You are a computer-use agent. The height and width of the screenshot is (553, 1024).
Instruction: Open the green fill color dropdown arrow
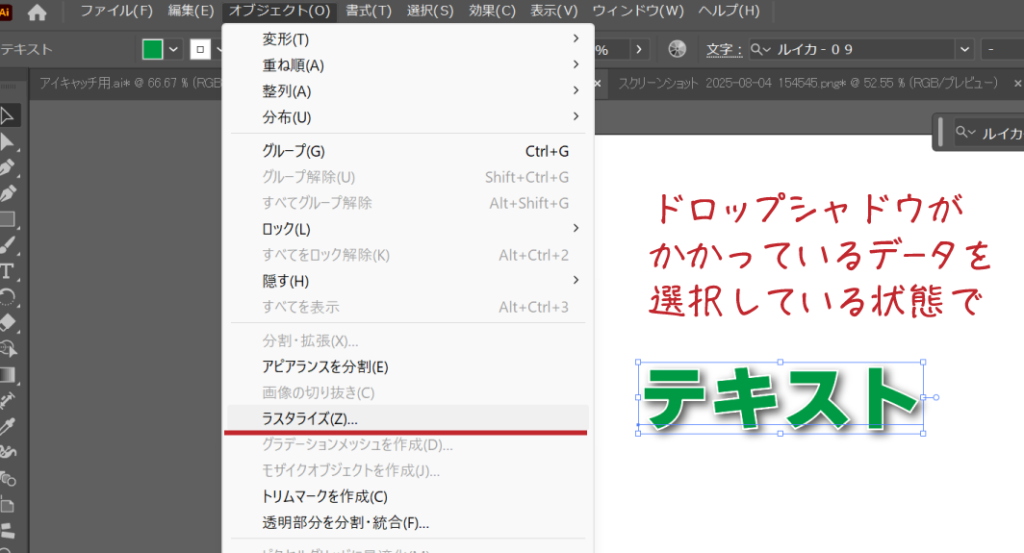coord(174,49)
